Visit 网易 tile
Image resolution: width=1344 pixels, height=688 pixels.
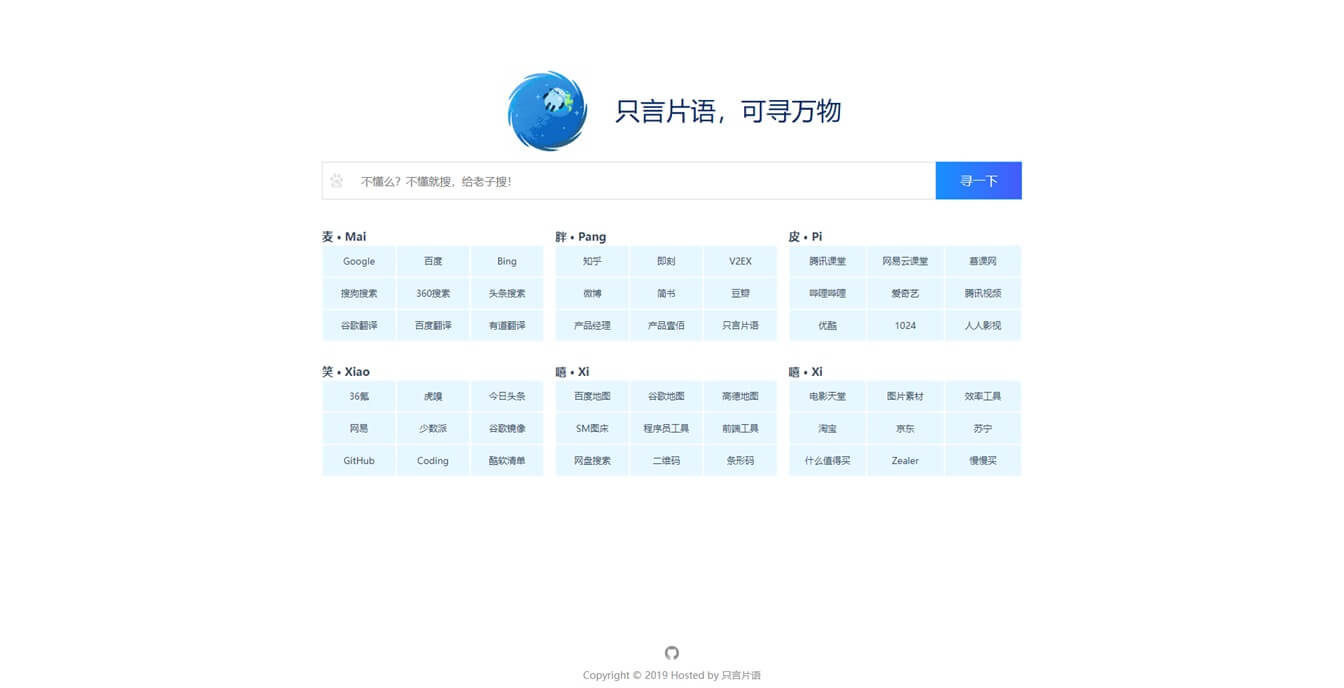[359, 428]
